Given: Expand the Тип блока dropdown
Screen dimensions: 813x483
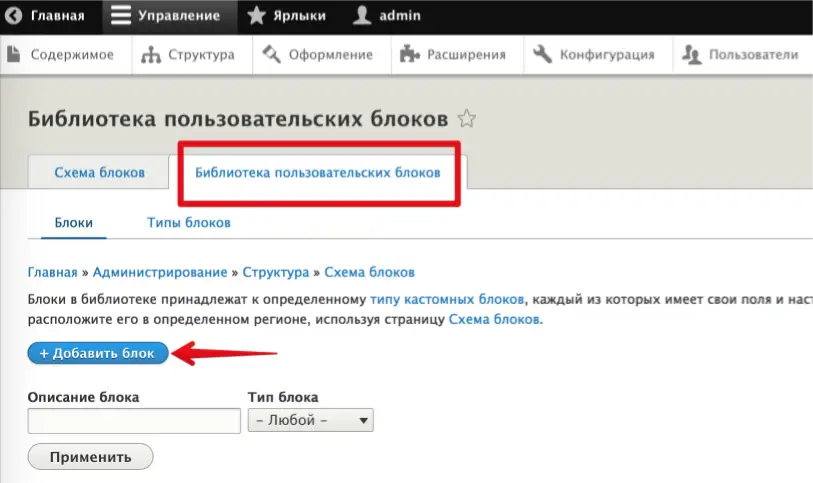Looking at the screenshot, I should [310, 421].
